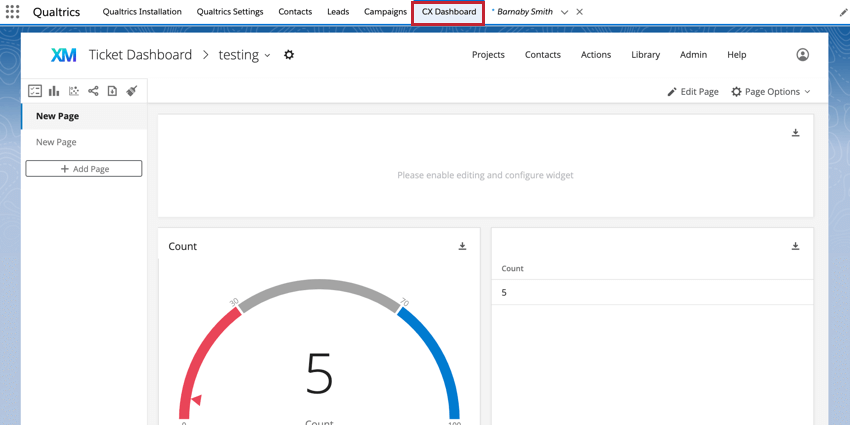The width and height of the screenshot is (850, 425).
Task: Open the Campaigns tab
Action: pyautogui.click(x=385, y=12)
